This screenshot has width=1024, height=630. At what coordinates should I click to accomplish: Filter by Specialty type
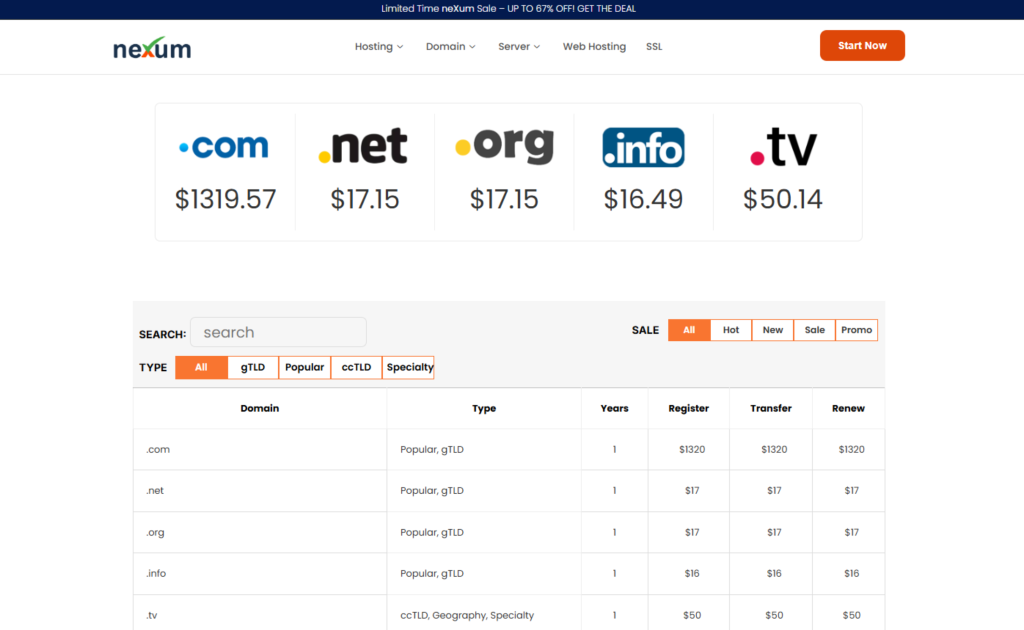click(409, 367)
